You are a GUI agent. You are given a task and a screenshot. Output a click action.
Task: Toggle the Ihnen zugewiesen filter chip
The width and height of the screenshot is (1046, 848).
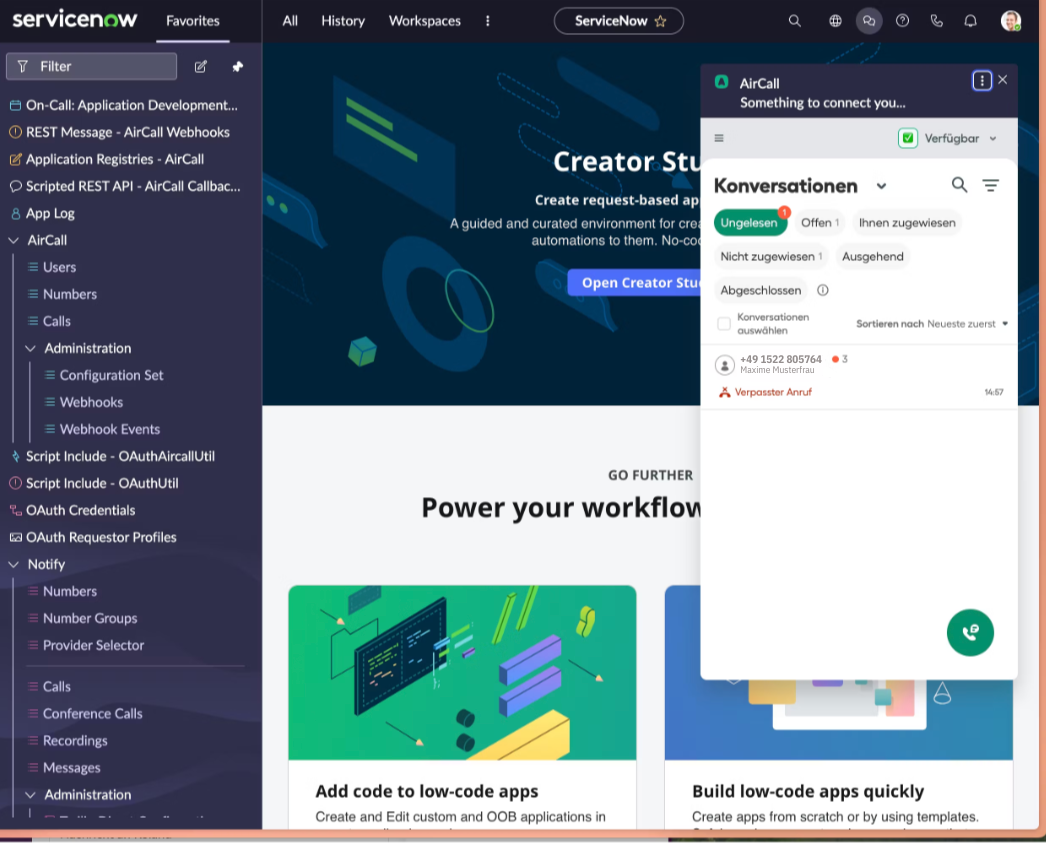907,223
